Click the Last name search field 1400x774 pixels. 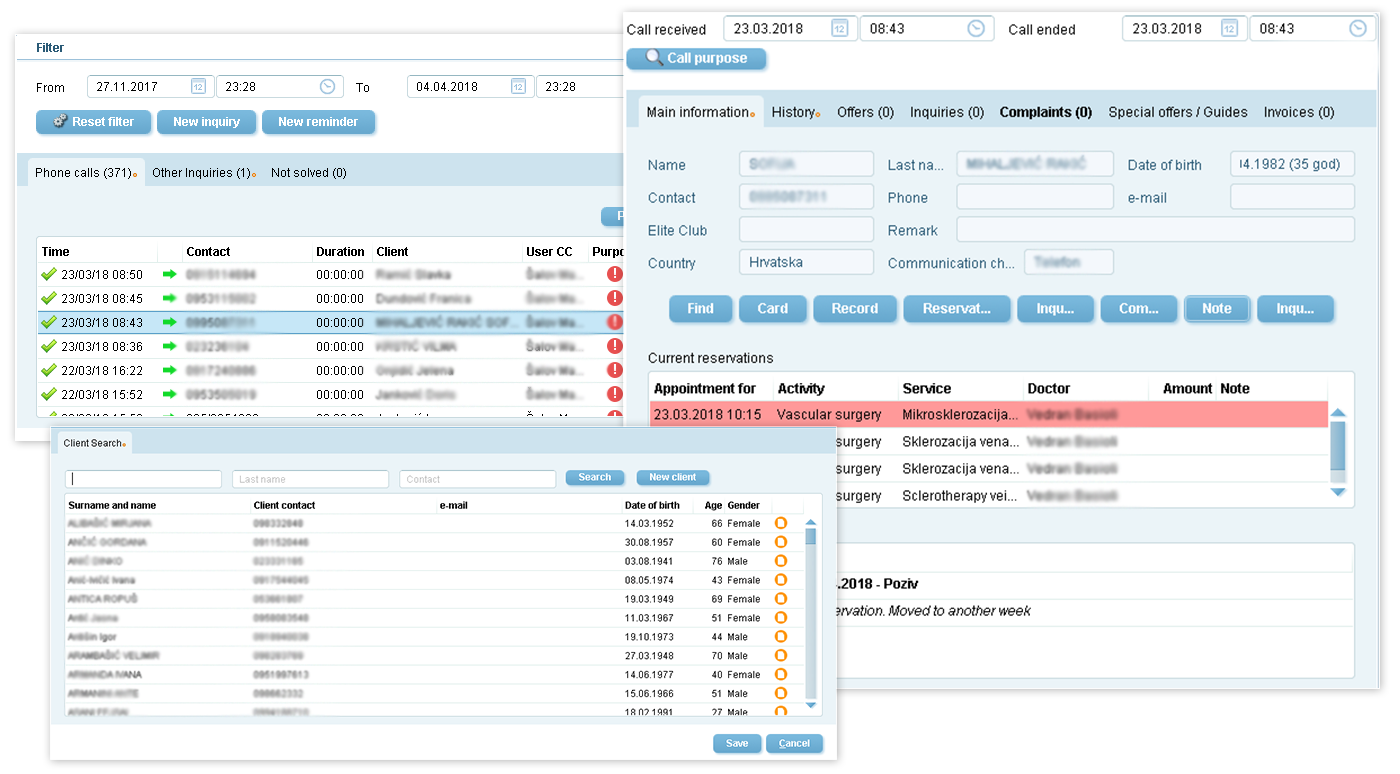click(x=310, y=479)
